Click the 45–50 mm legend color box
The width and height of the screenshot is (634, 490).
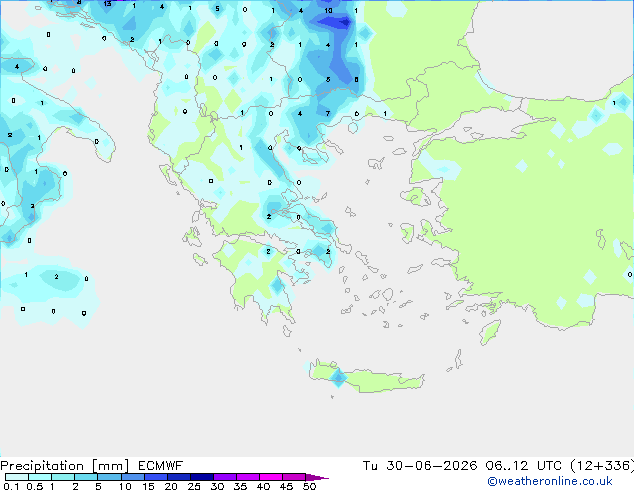tap(294, 477)
